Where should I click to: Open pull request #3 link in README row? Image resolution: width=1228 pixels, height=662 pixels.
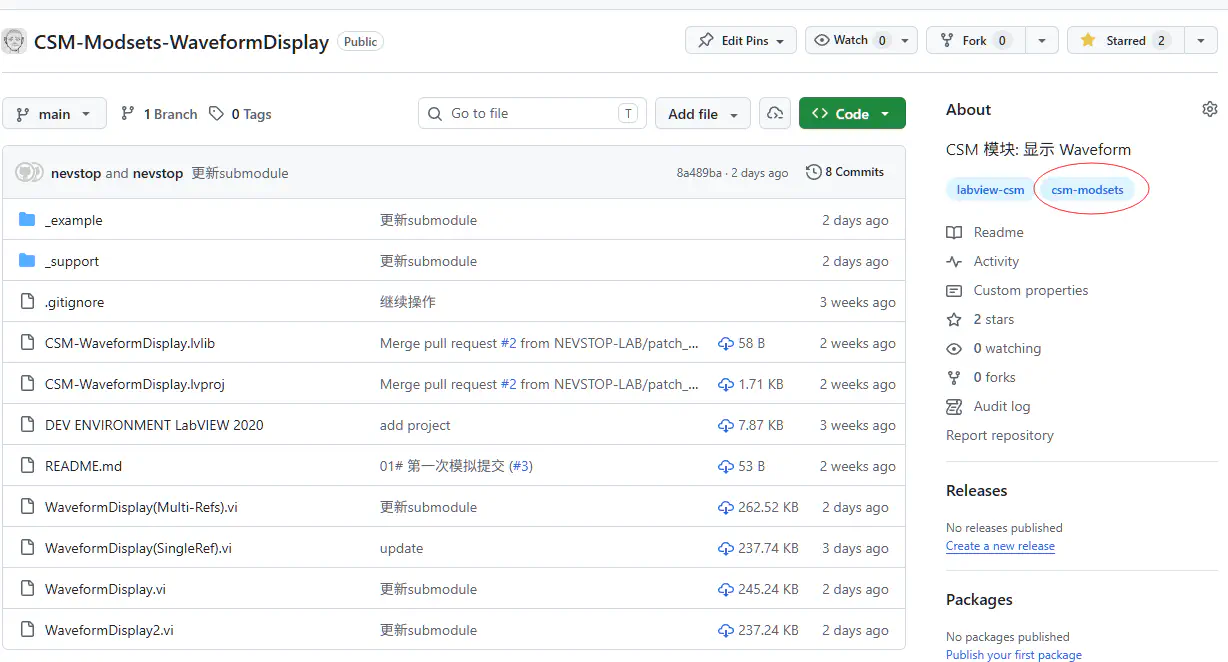click(x=522, y=466)
